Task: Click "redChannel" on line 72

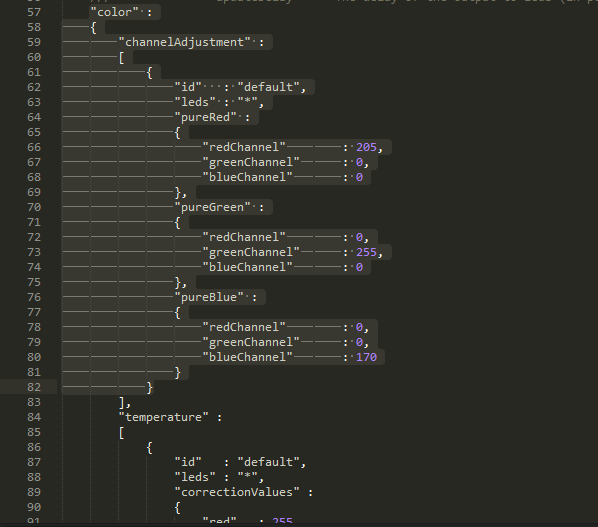Action: coord(244,237)
